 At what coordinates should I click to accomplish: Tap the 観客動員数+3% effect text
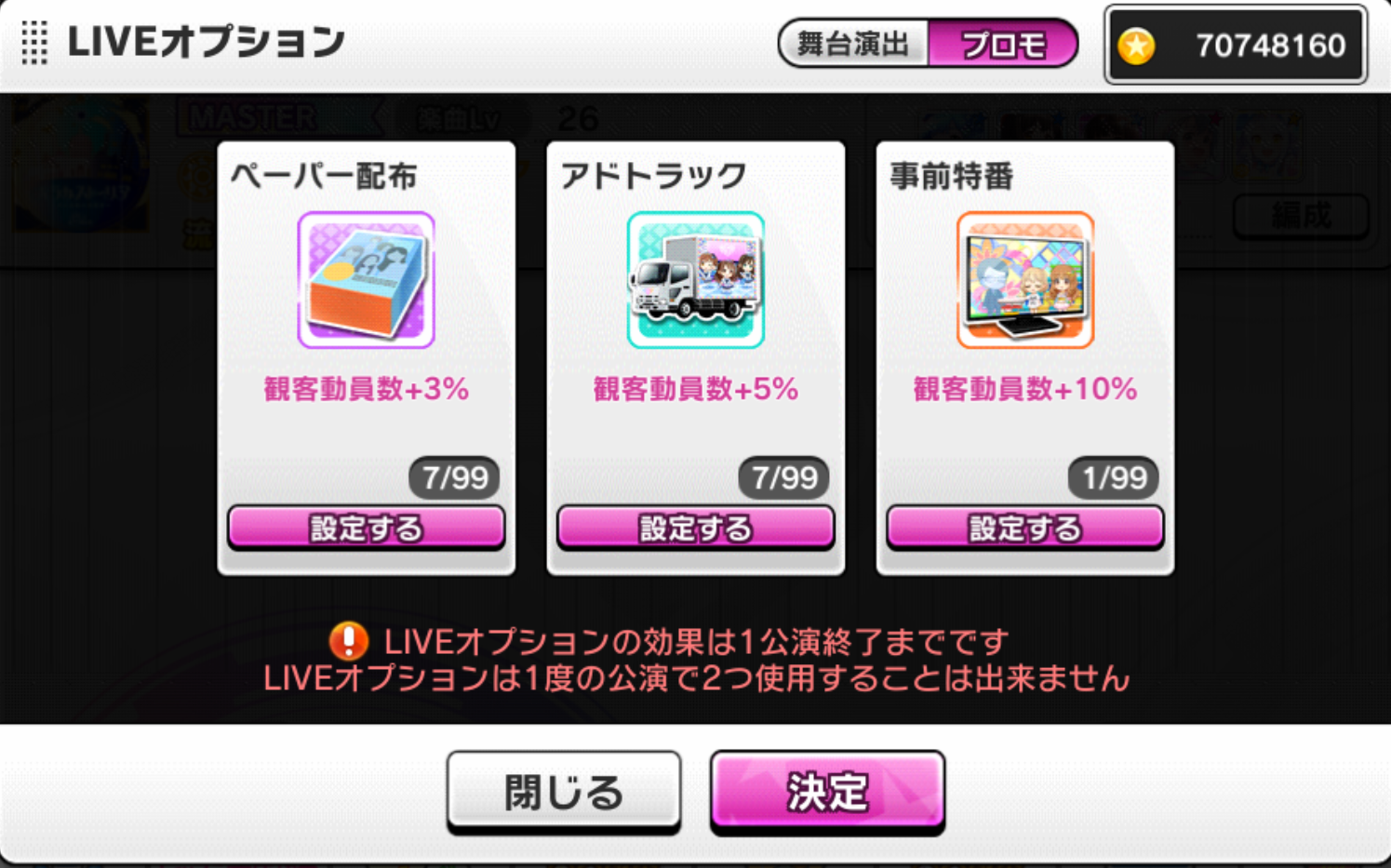click(x=367, y=389)
